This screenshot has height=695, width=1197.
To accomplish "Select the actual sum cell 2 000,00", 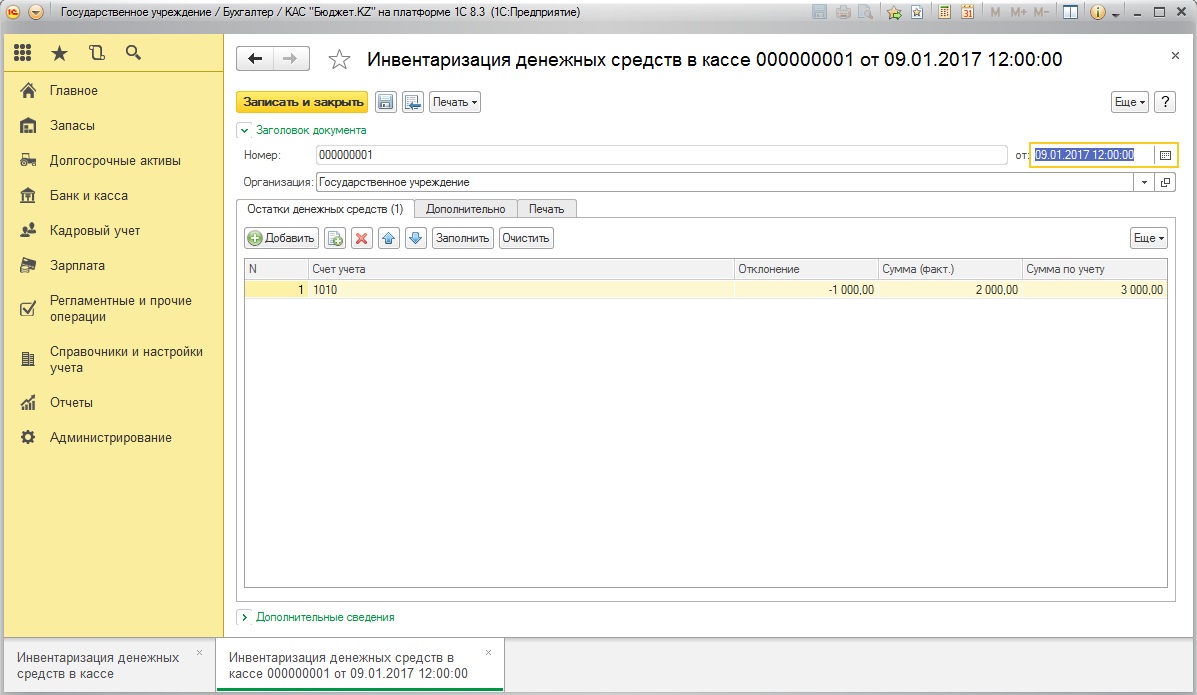I will [950, 290].
